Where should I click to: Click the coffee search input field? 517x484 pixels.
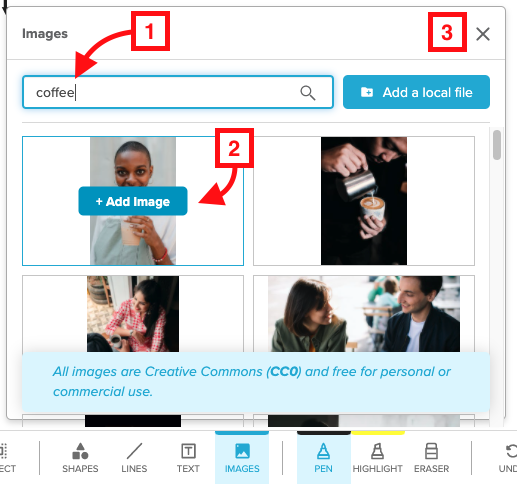coord(178,92)
